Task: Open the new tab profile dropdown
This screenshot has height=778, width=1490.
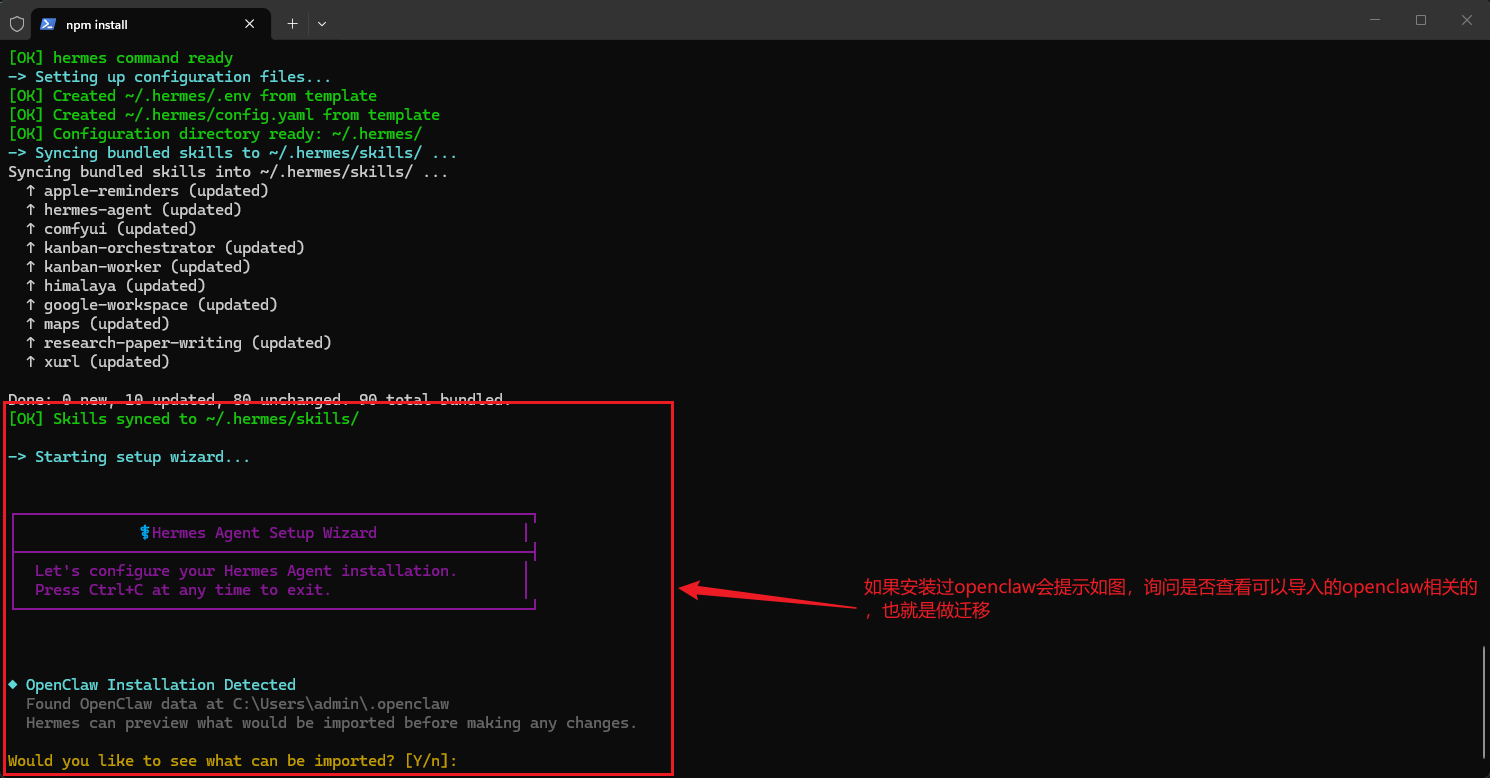Action: tap(322, 23)
